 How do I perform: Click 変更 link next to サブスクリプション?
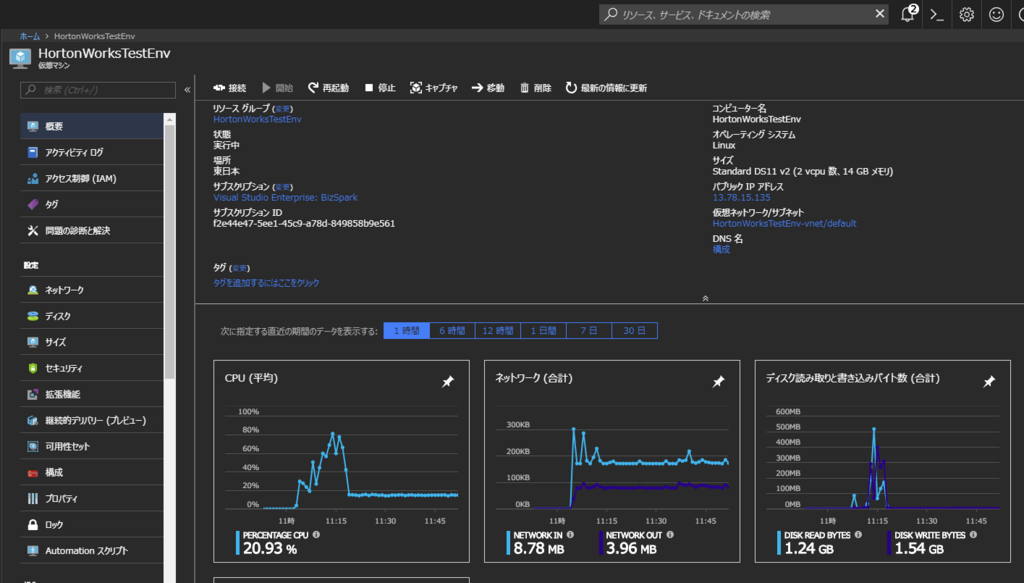coord(282,187)
